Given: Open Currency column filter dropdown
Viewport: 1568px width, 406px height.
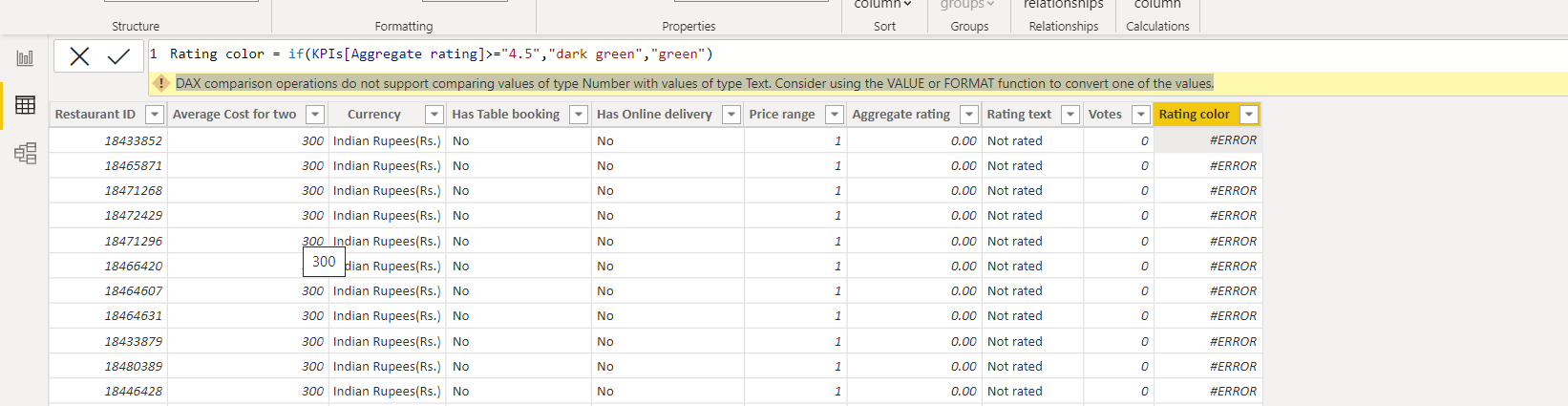Looking at the screenshot, I should tap(434, 115).
